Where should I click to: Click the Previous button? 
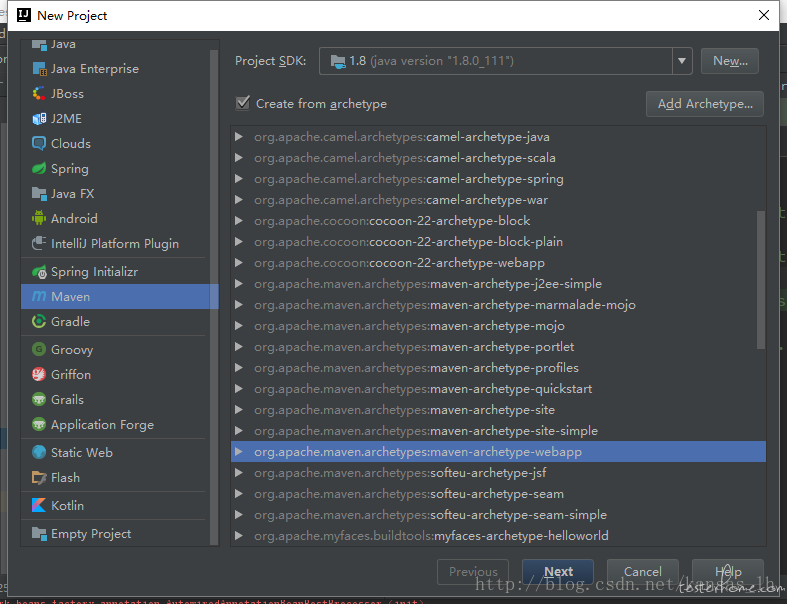473,572
